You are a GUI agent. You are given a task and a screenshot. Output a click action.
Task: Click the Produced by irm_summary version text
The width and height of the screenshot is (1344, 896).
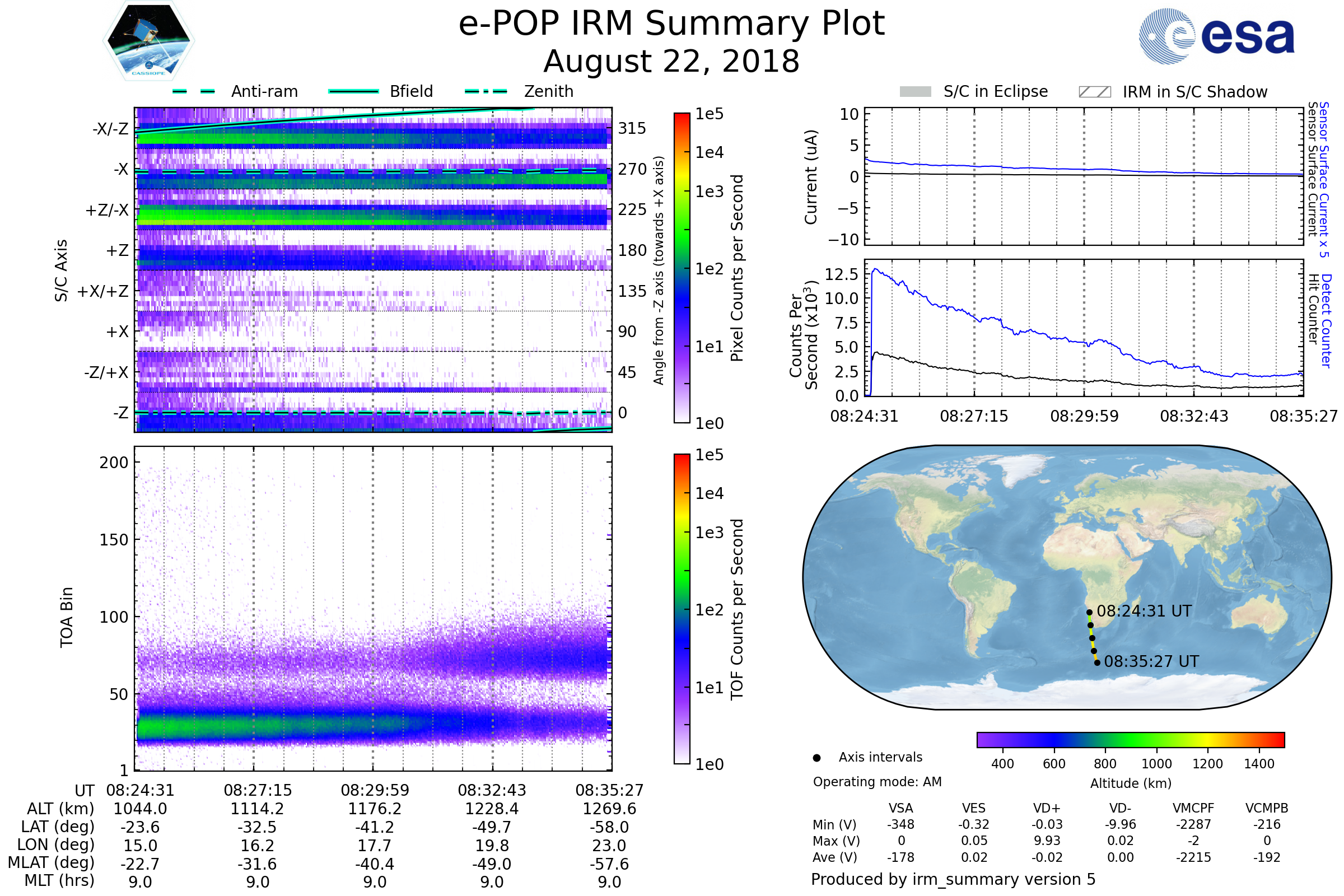pyautogui.click(x=953, y=879)
